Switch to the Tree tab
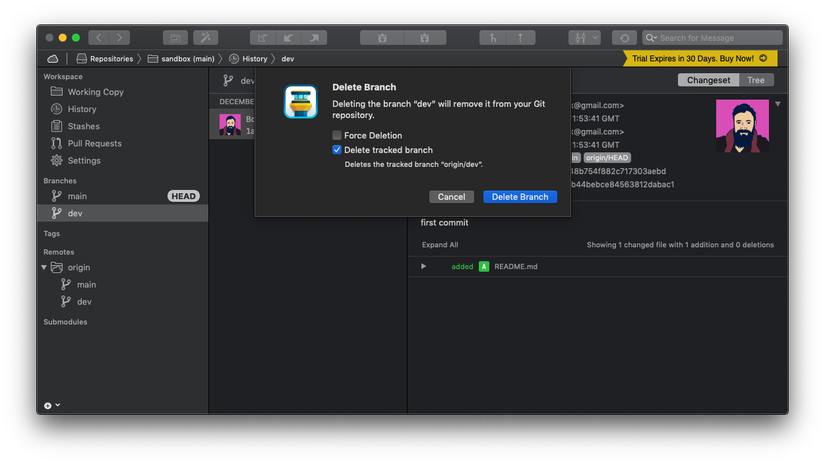Image resolution: width=825 pixels, height=463 pixels. 755,80
